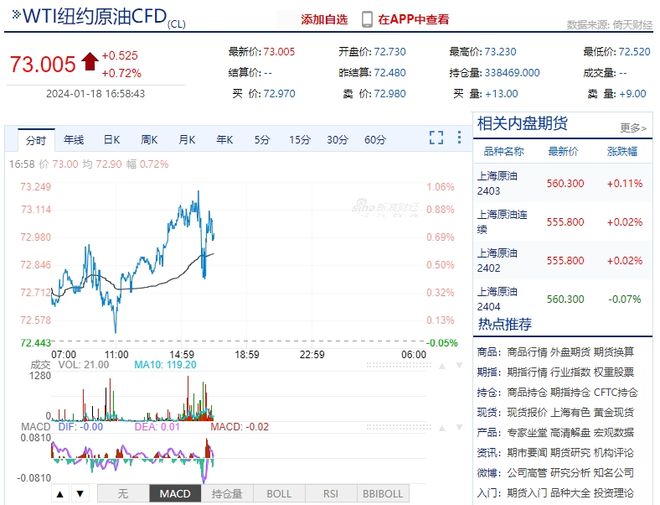Select the 无 indicator option
The image size is (660, 505).
tap(123, 494)
